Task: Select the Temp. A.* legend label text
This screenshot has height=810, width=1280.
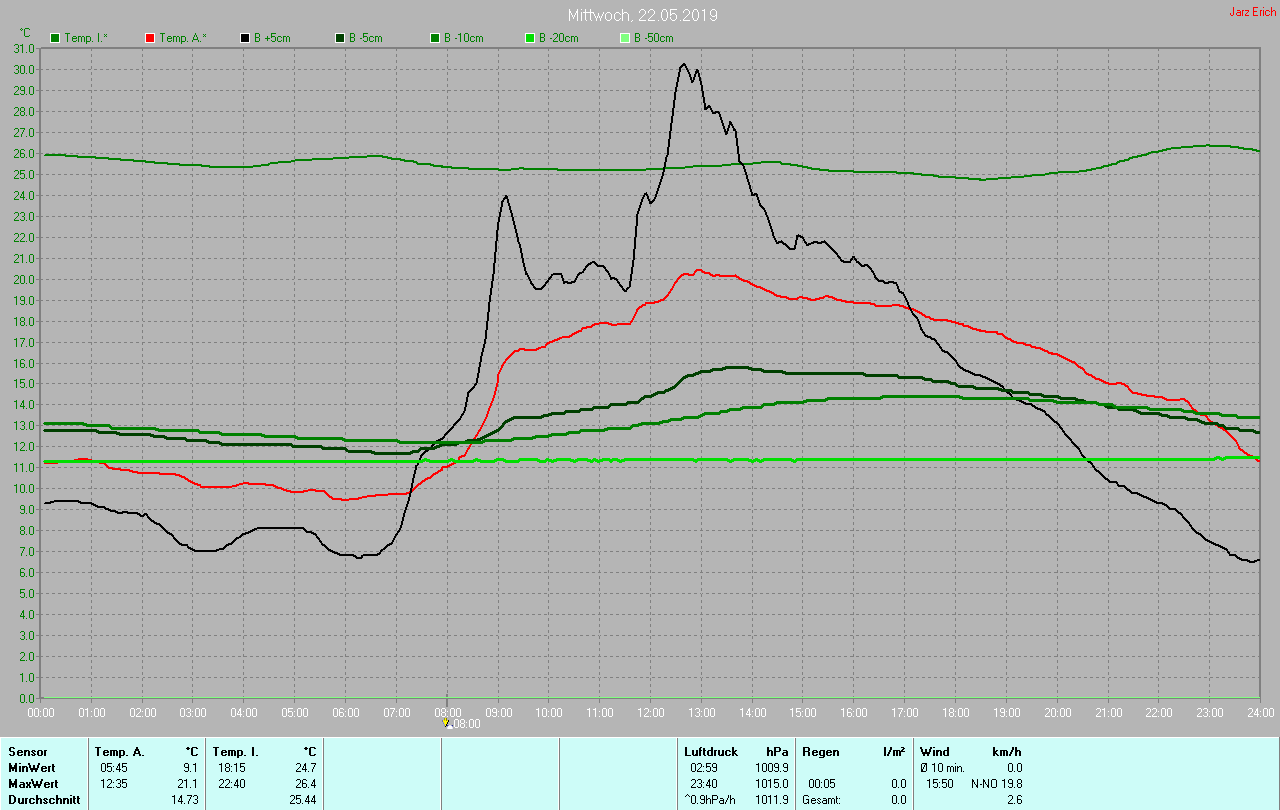Action: coord(184,38)
